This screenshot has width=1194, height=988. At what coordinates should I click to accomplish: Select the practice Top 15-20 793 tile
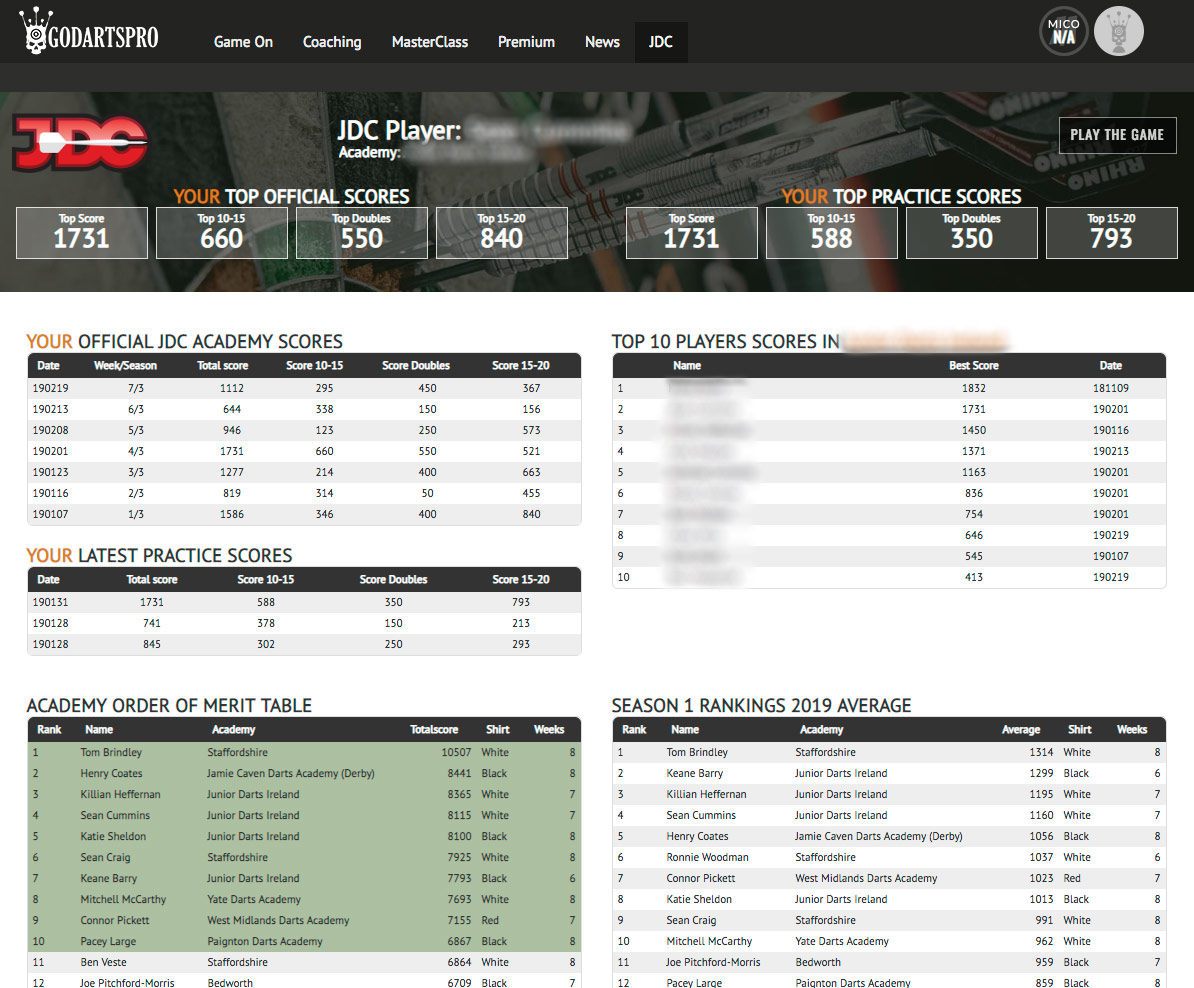coord(1112,233)
